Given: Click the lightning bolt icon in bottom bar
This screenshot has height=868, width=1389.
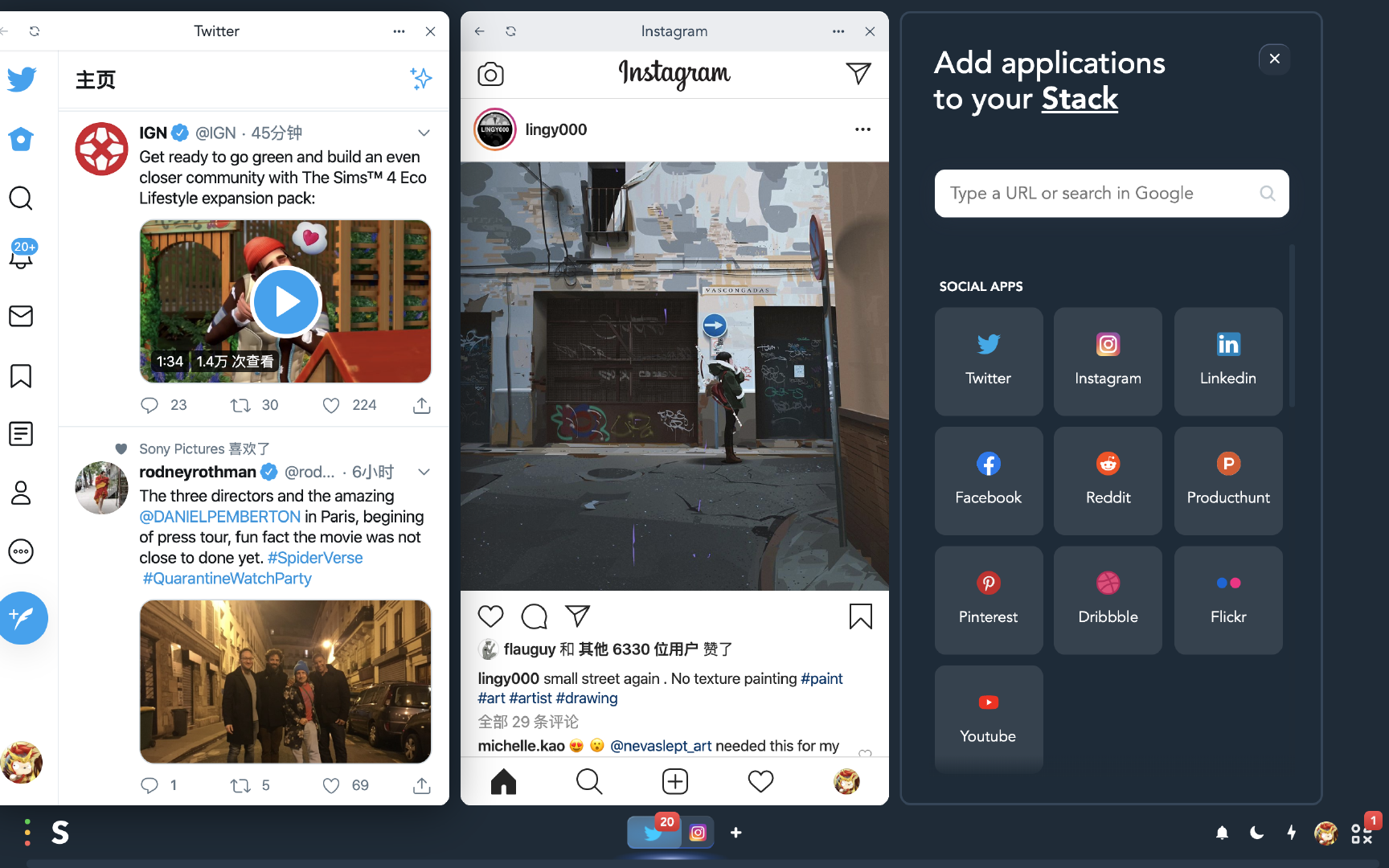Looking at the screenshot, I should 1292,833.
